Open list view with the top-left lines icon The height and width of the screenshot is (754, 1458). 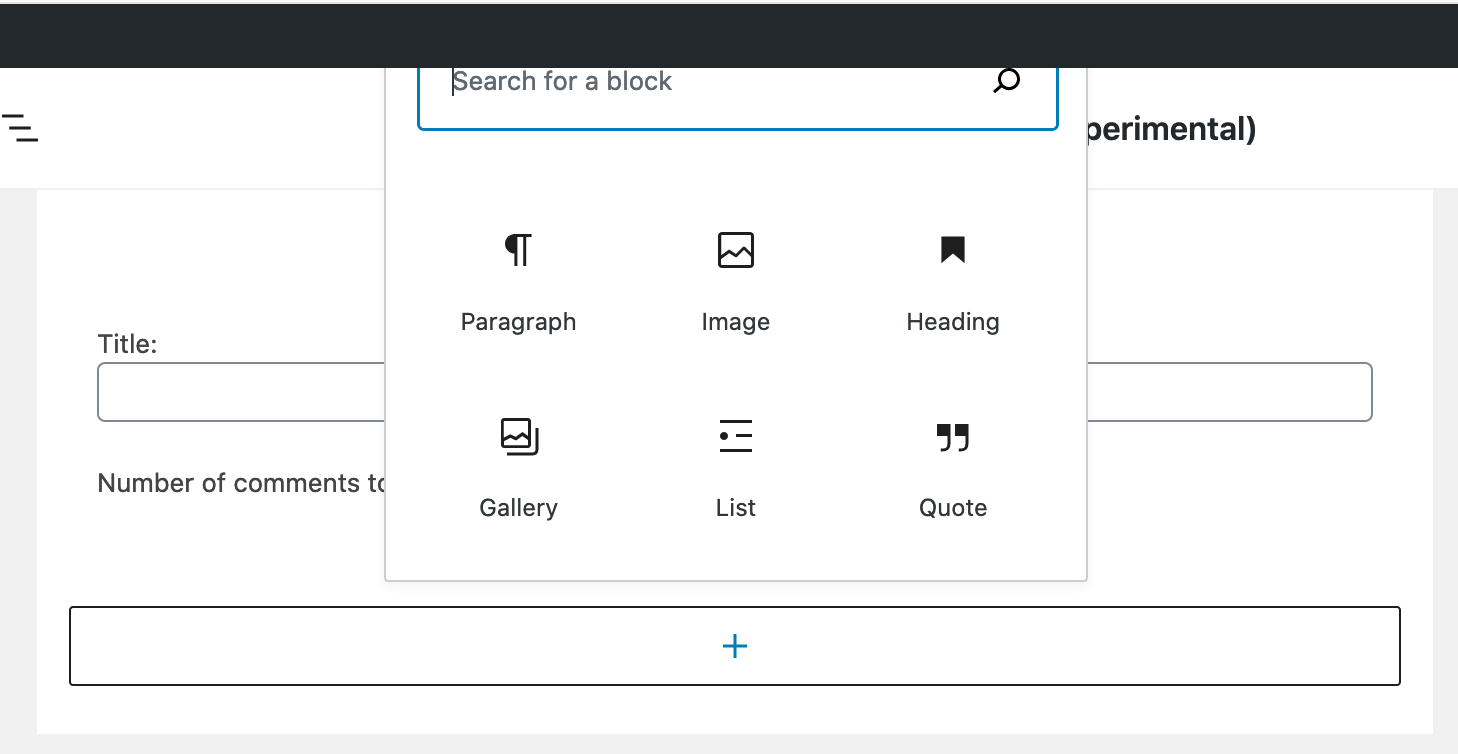(x=22, y=129)
